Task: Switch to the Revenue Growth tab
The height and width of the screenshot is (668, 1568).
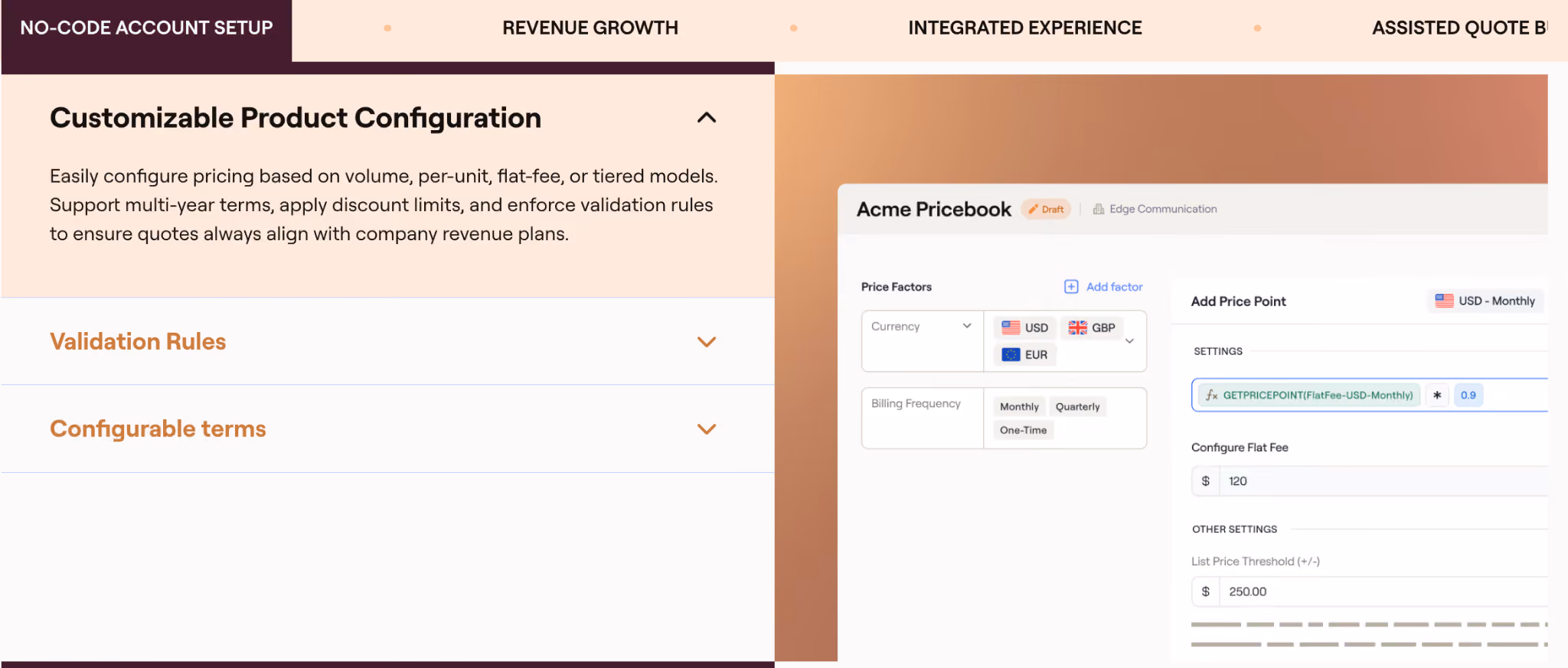Action: pyautogui.click(x=590, y=28)
